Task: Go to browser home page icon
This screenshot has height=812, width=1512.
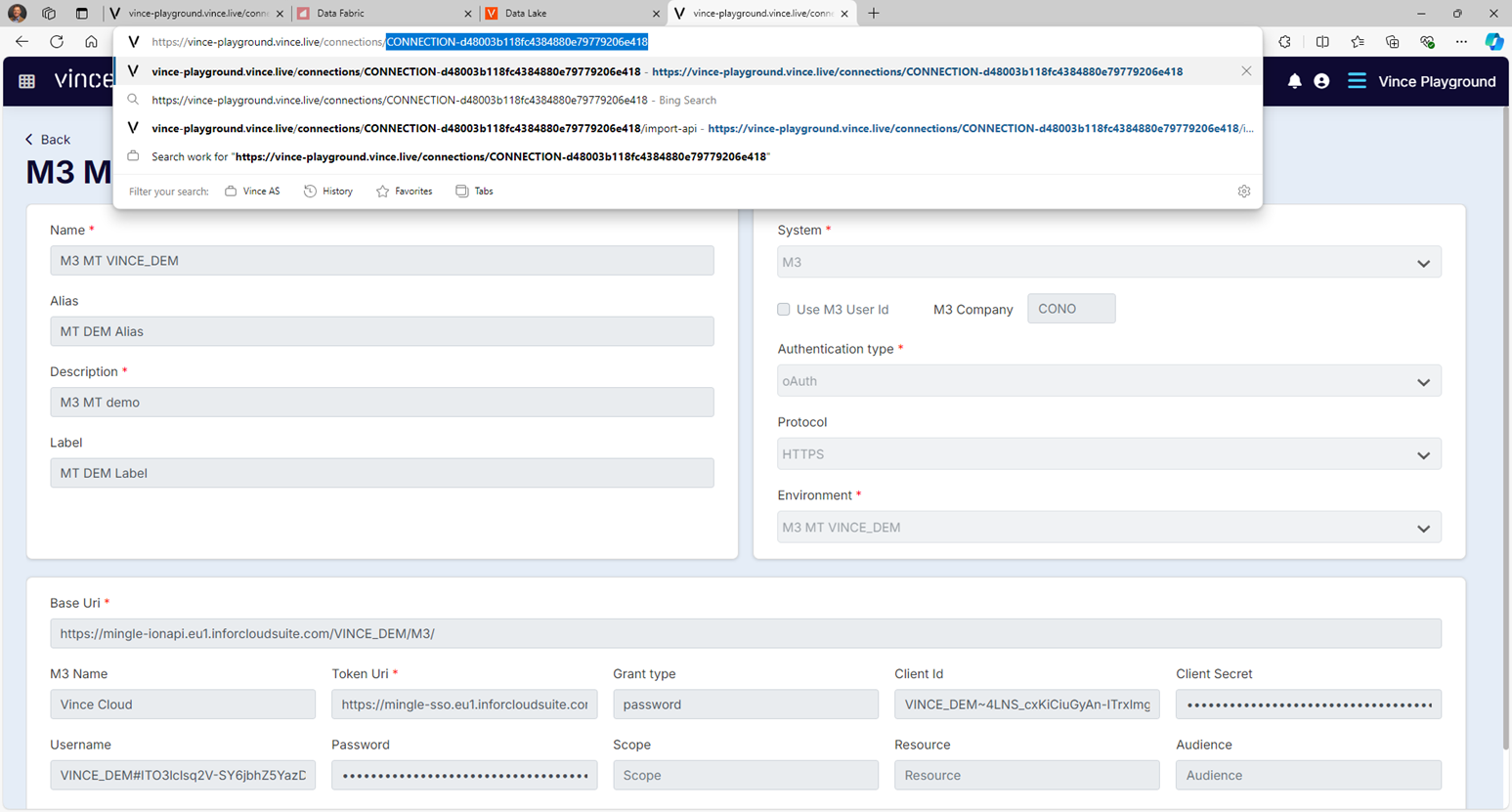Action: 91,41
